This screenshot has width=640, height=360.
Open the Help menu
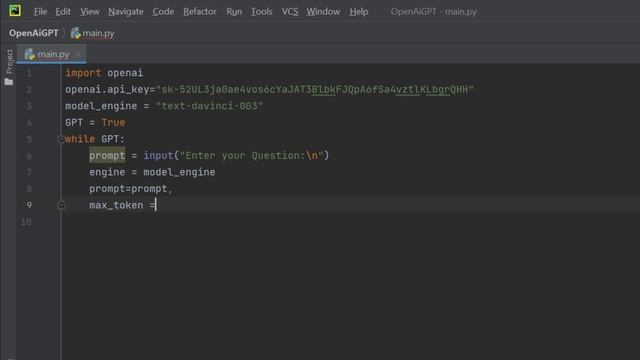359,11
